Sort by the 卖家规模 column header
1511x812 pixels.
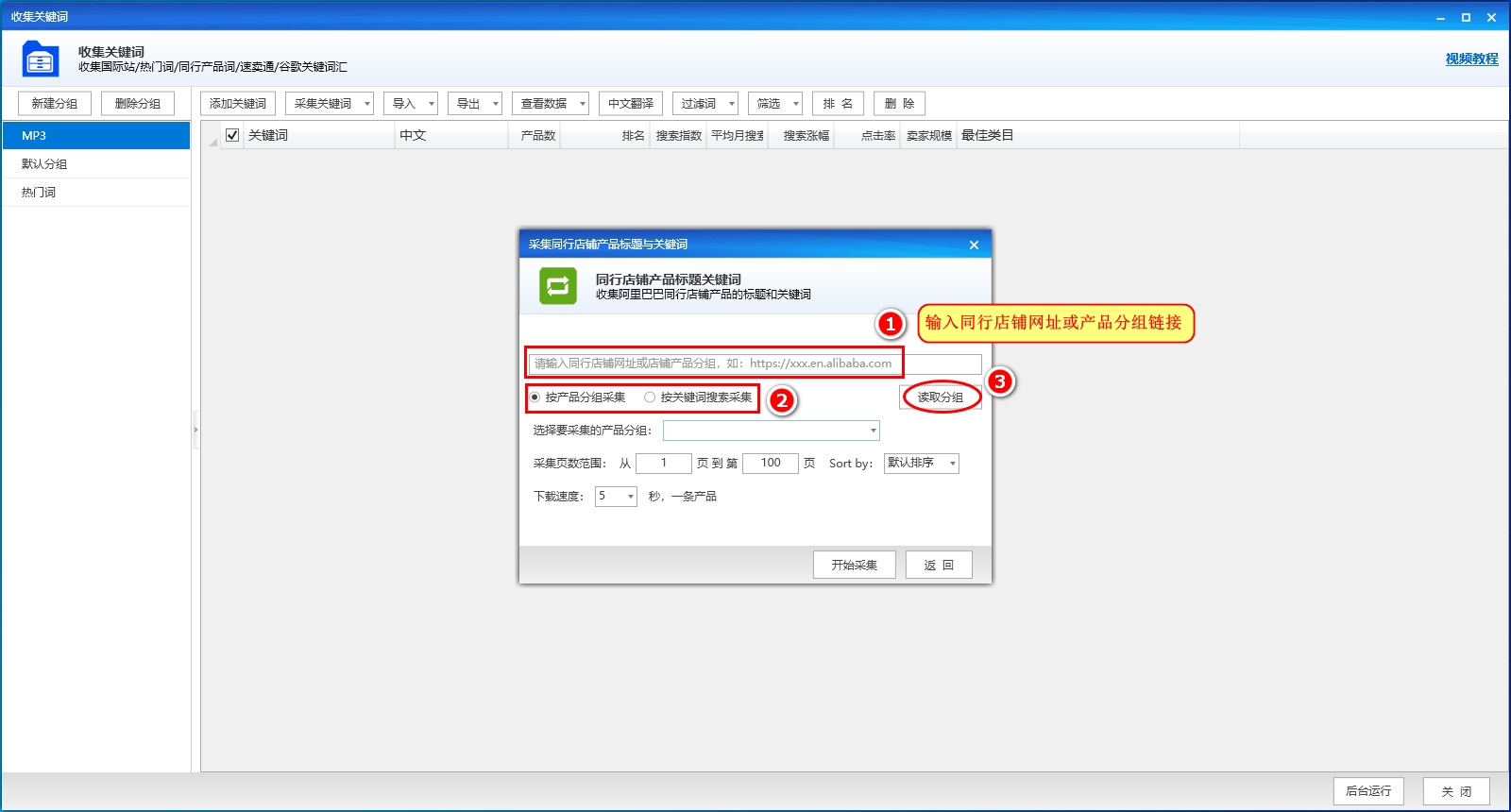tap(928, 135)
